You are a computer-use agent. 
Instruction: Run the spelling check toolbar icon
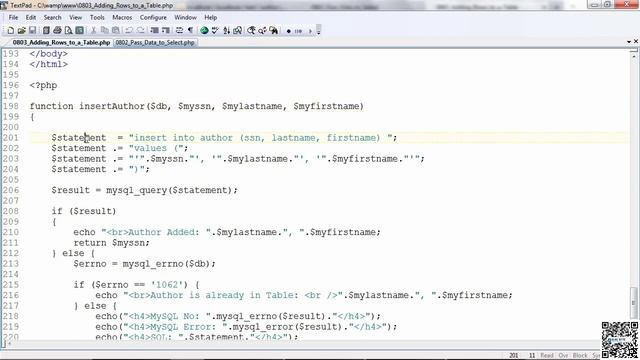pyautogui.click(x=215, y=31)
